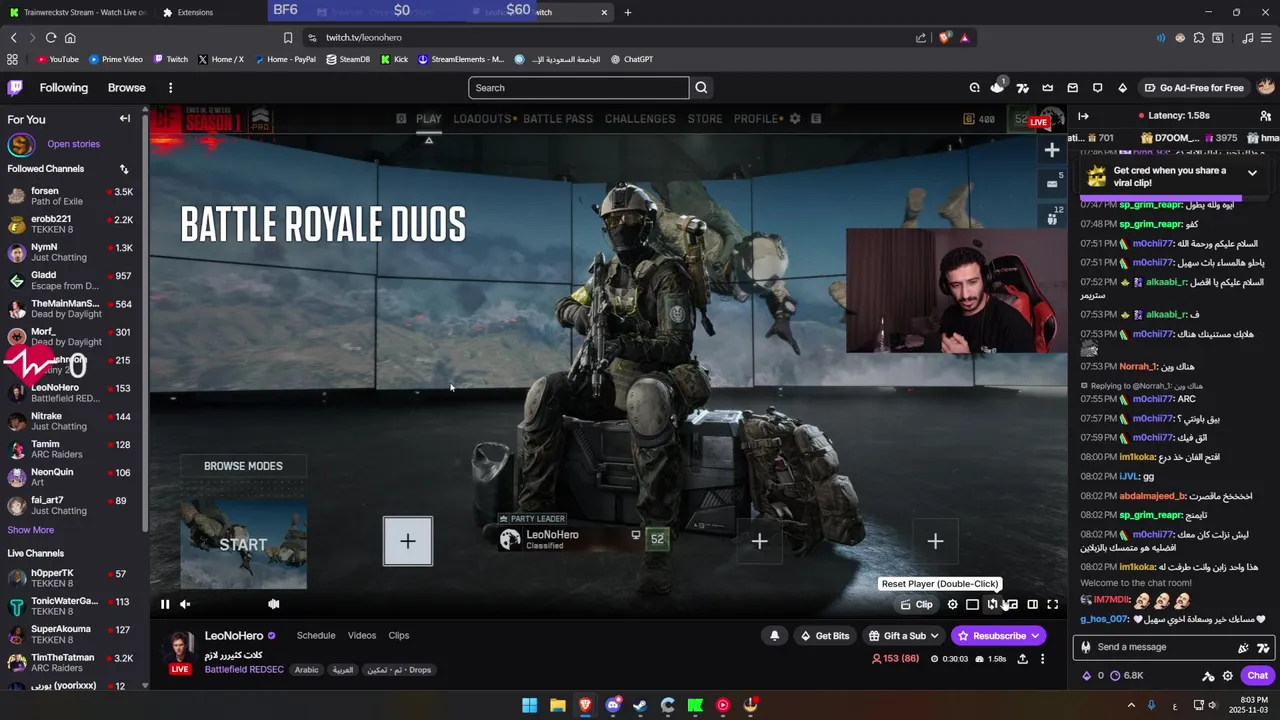
Task: Open the 7TV icon in top navigation
Action: point(1023,88)
